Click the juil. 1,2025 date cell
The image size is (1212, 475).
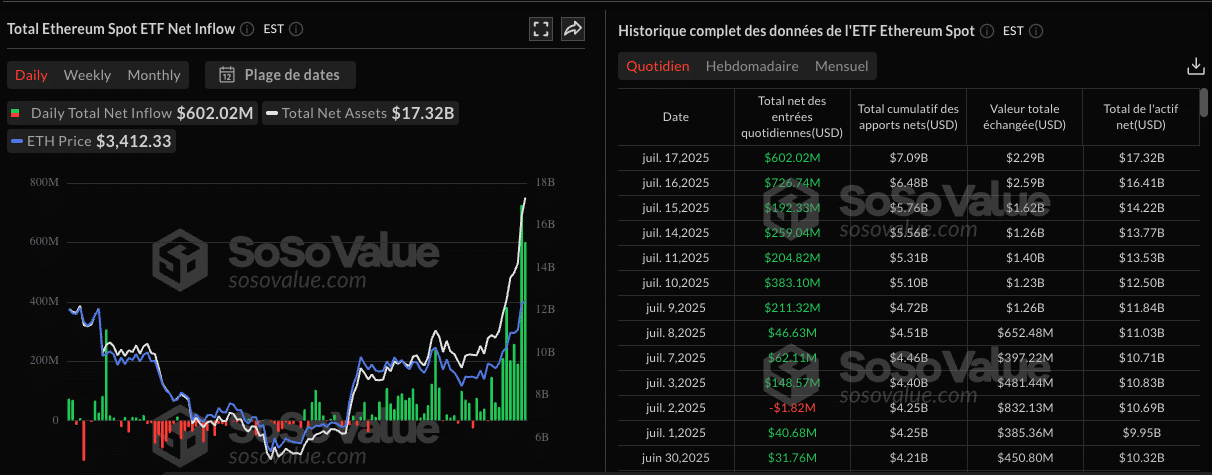pos(676,433)
